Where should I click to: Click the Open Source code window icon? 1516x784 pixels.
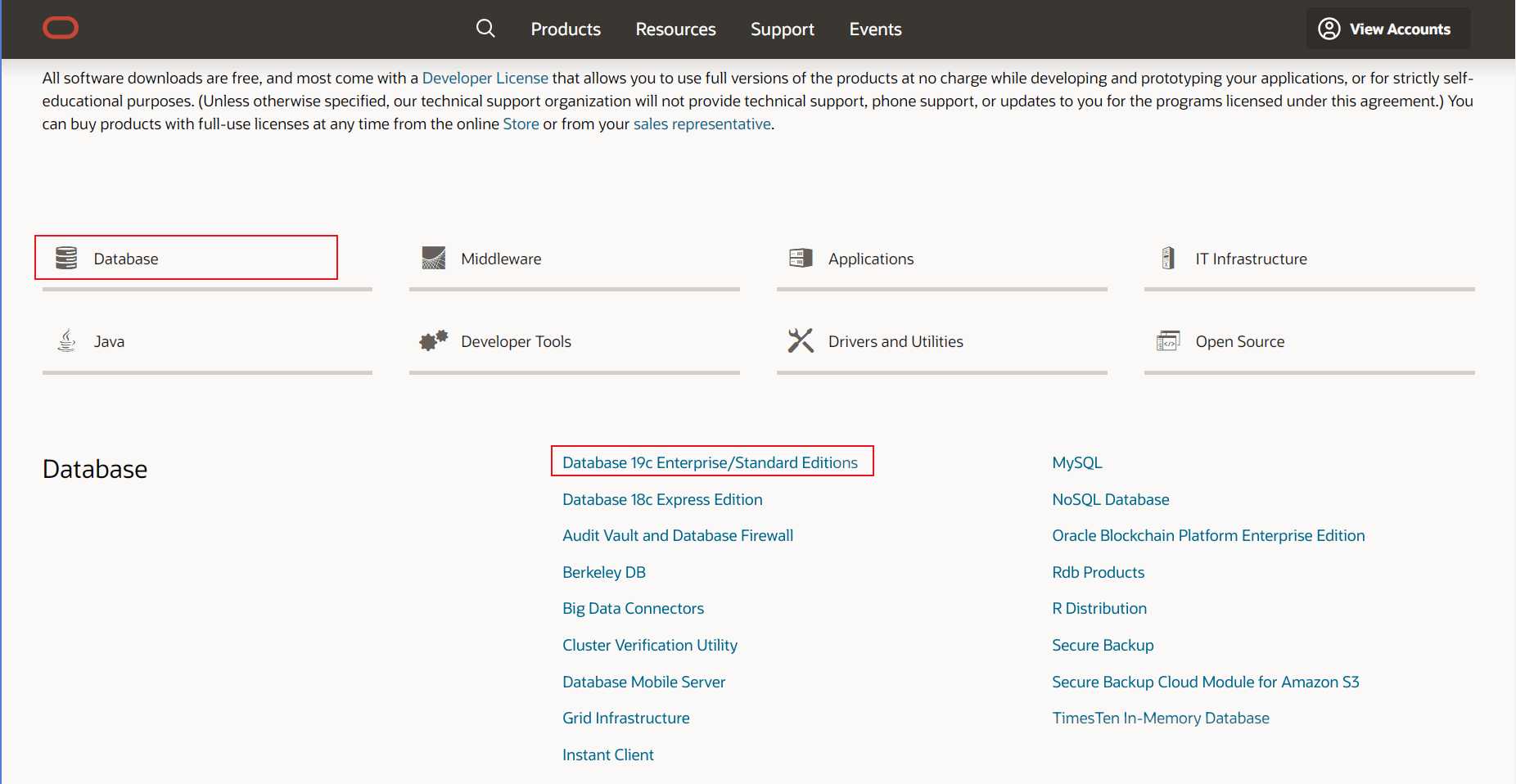1168,341
